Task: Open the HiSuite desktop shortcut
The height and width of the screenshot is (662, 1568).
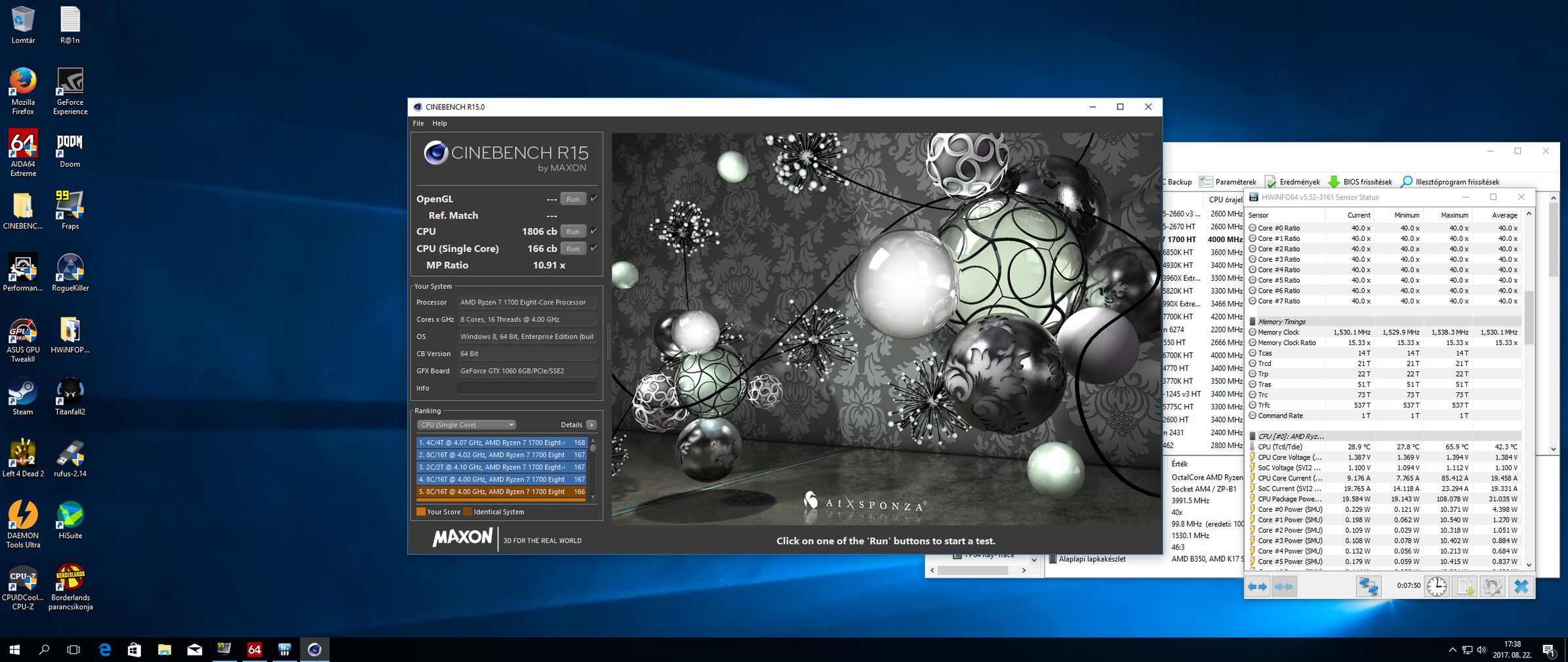Action: tap(70, 520)
